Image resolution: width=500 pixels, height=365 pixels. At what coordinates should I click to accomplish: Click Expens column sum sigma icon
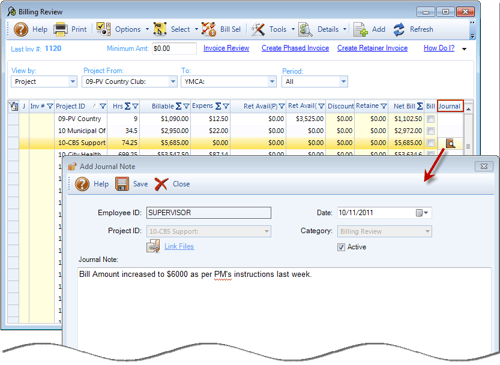point(218,106)
